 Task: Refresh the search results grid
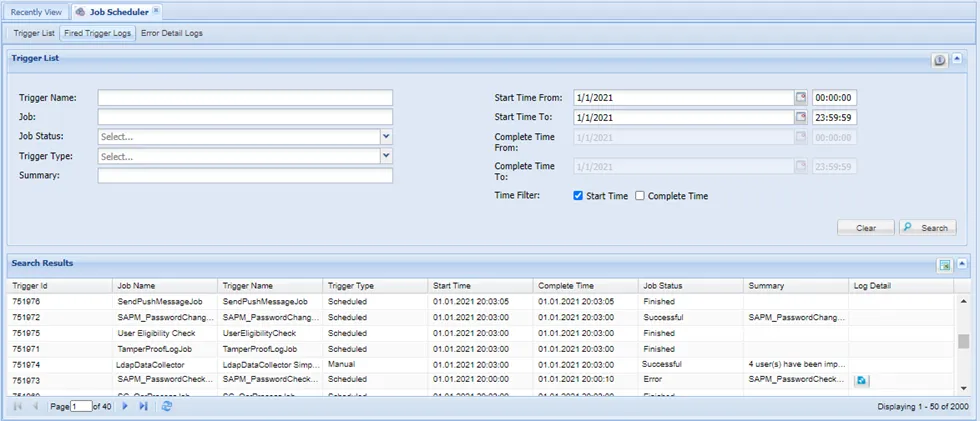point(166,407)
